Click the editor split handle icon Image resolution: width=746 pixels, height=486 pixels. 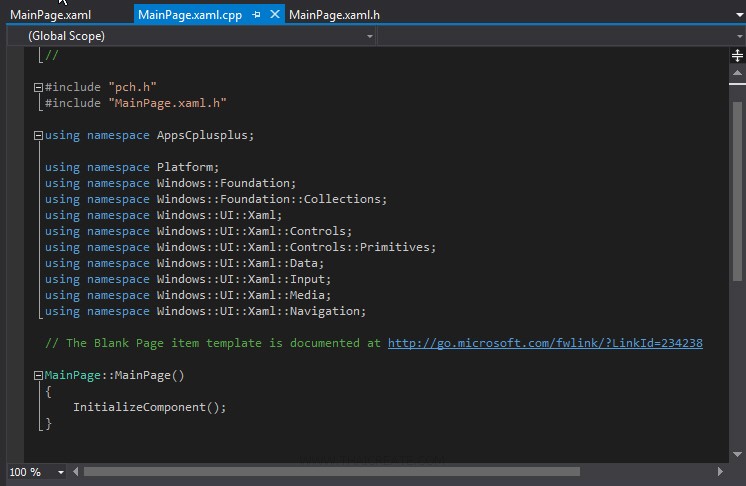[x=737, y=56]
